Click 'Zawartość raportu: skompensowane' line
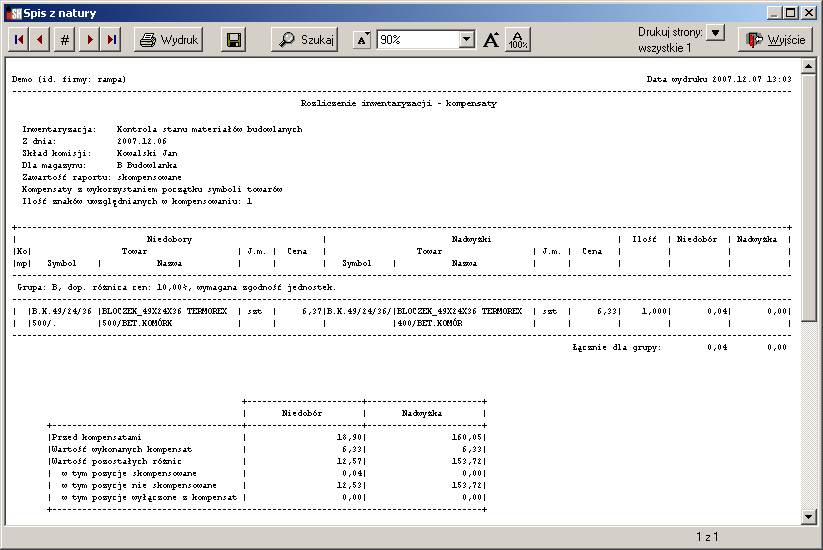The width and height of the screenshot is (823, 550). (x=102, y=177)
